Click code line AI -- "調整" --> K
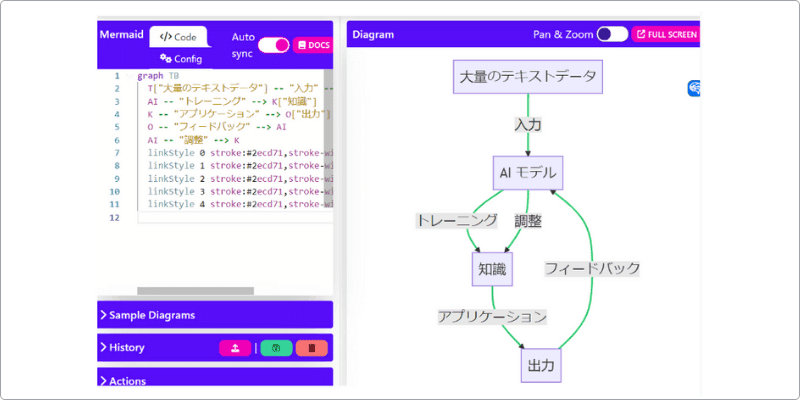The height and width of the screenshot is (400, 800). pyautogui.click(x=193, y=140)
